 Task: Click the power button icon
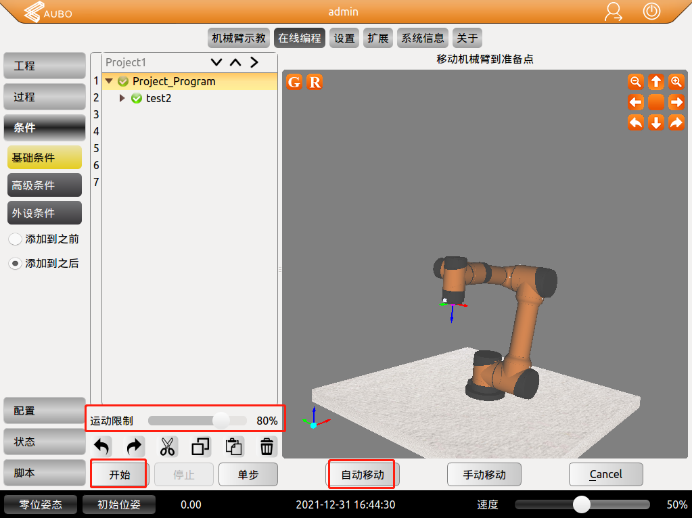(x=651, y=11)
